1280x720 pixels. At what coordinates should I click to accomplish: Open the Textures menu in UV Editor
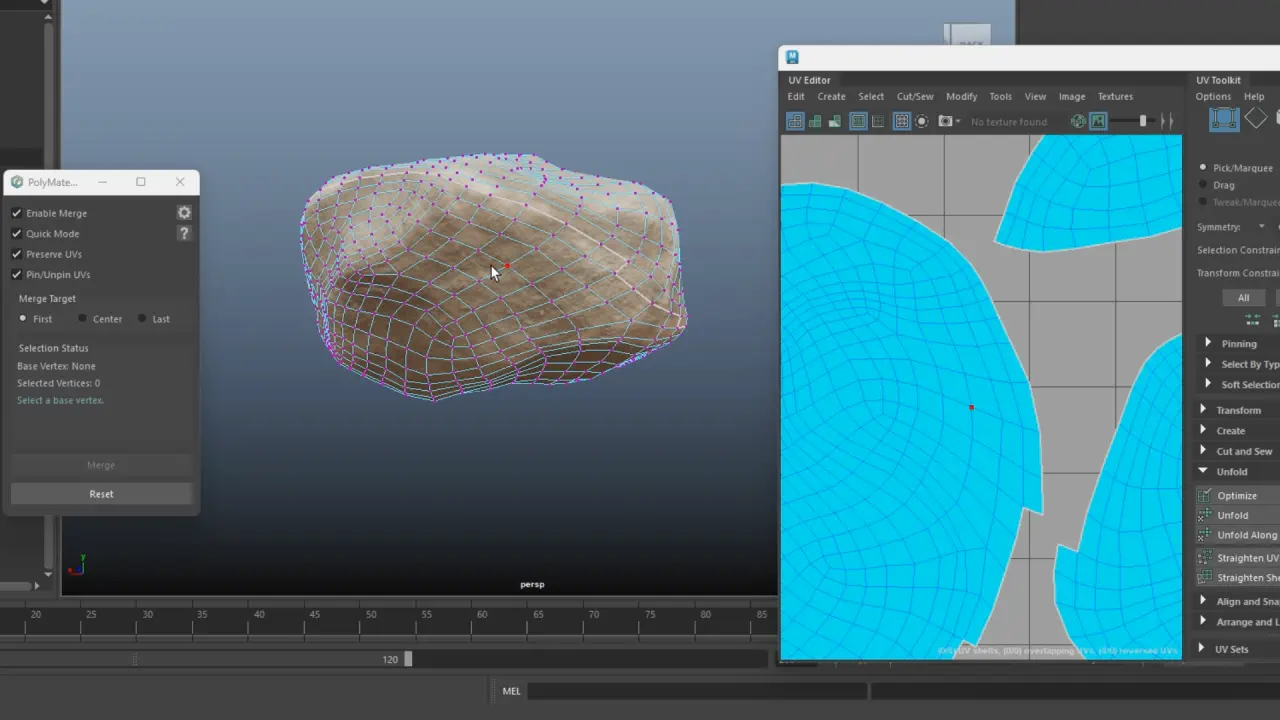[x=1115, y=97]
